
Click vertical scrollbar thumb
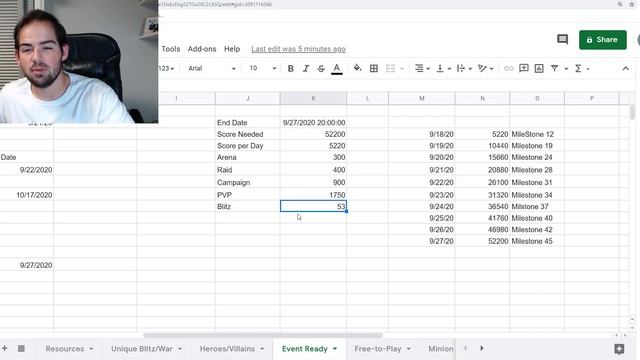click(632, 113)
